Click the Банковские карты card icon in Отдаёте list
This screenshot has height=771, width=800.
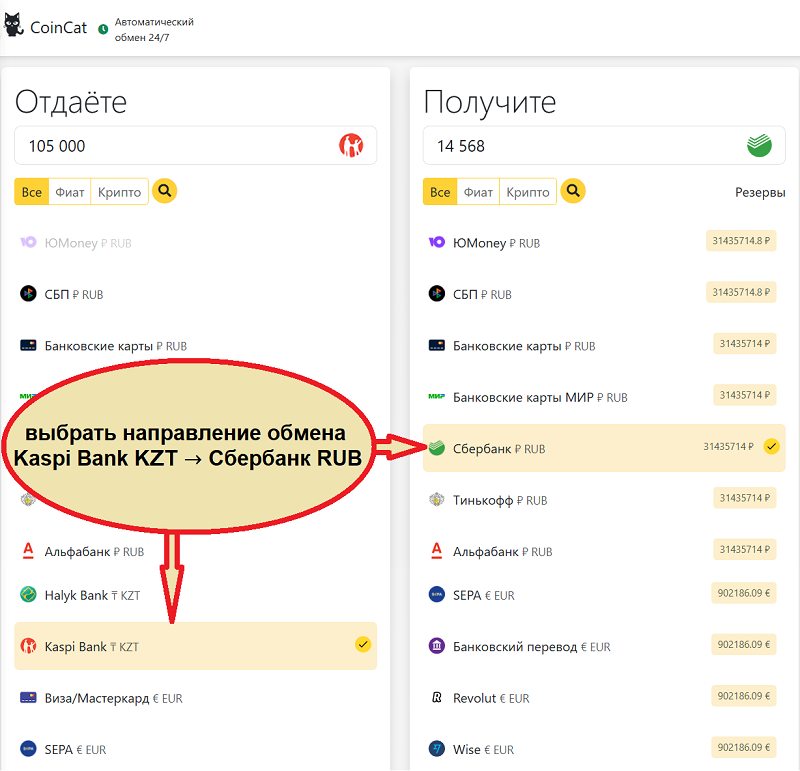click(x=28, y=345)
